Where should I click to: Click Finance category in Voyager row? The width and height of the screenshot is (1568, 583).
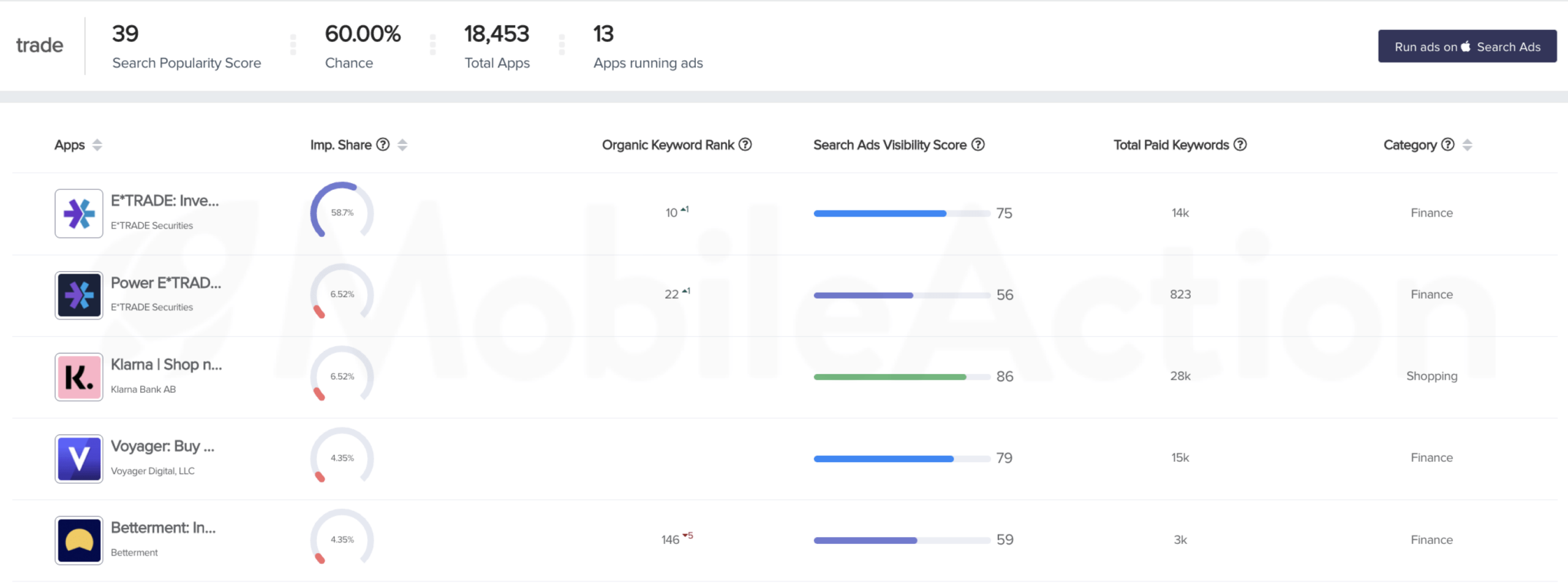tap(1431, 457)
